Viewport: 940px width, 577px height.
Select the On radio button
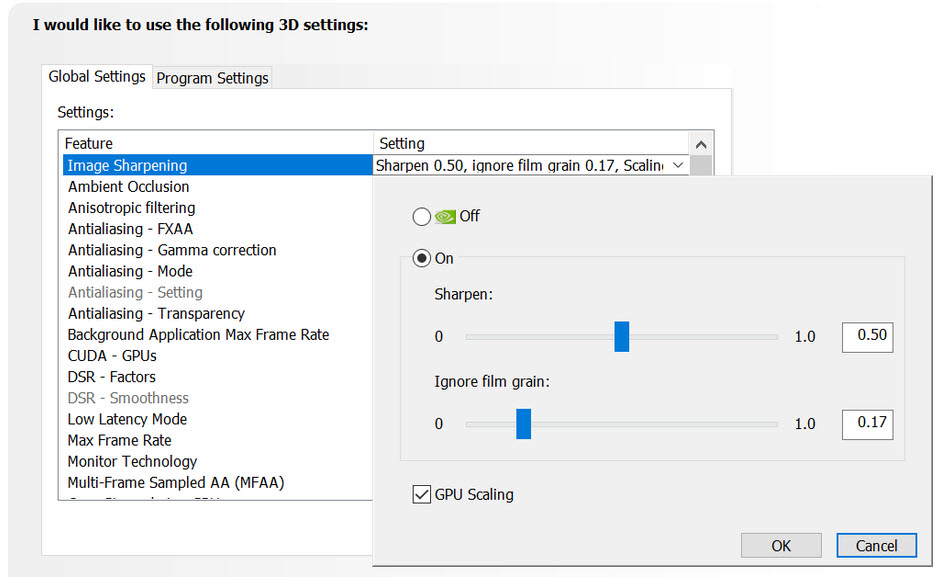tap(422, 258)
